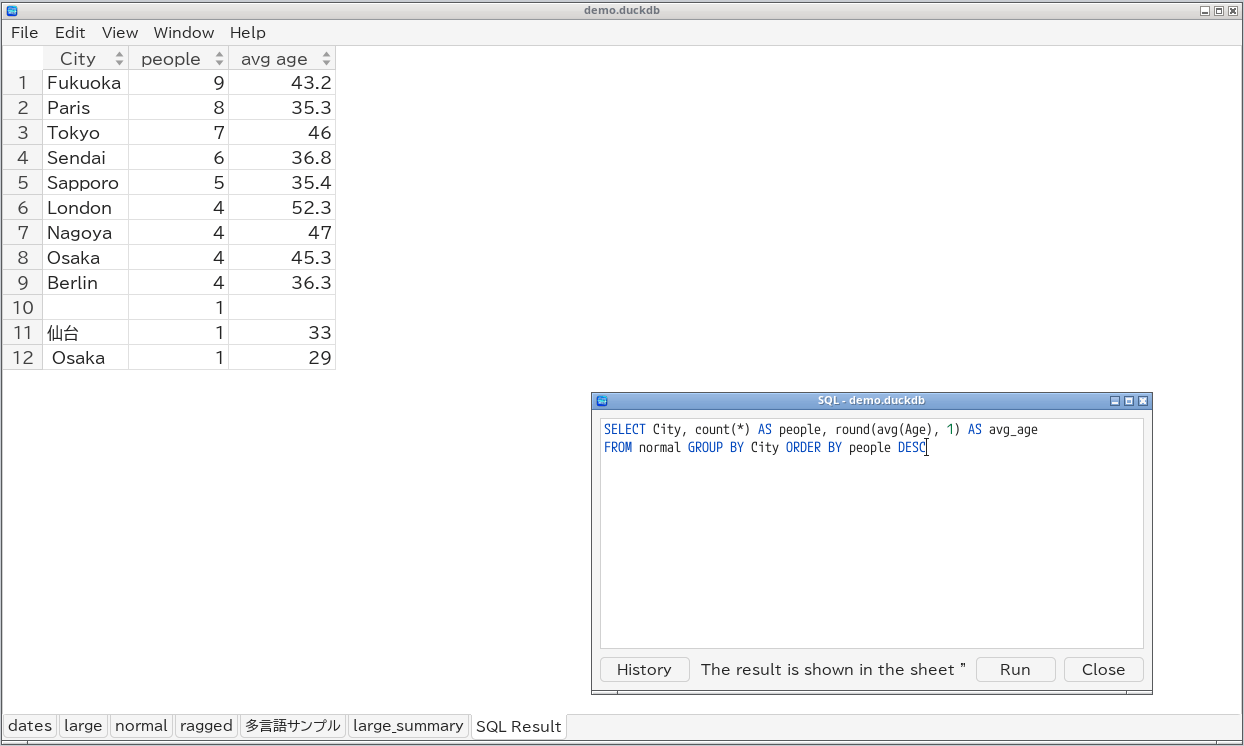Image resolution: width=1244 pixels, height=746 pixels.
Task: Select the avg age value 33
Action: [x=282, y=333]
